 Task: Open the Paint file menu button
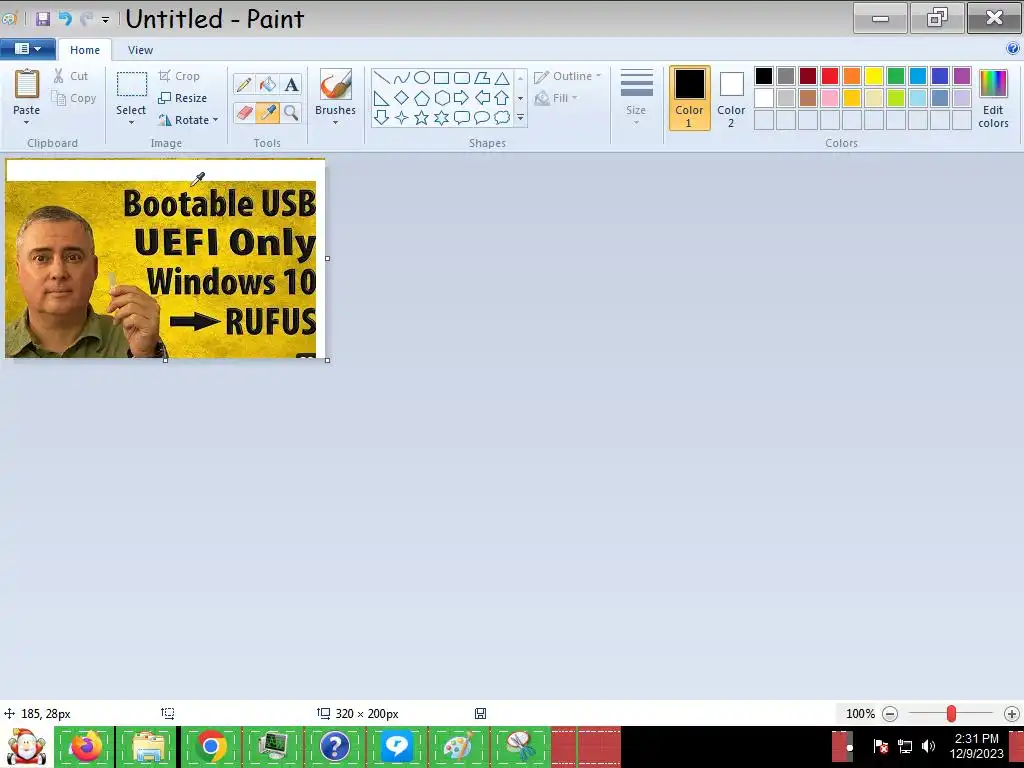[x=27, y=48]
